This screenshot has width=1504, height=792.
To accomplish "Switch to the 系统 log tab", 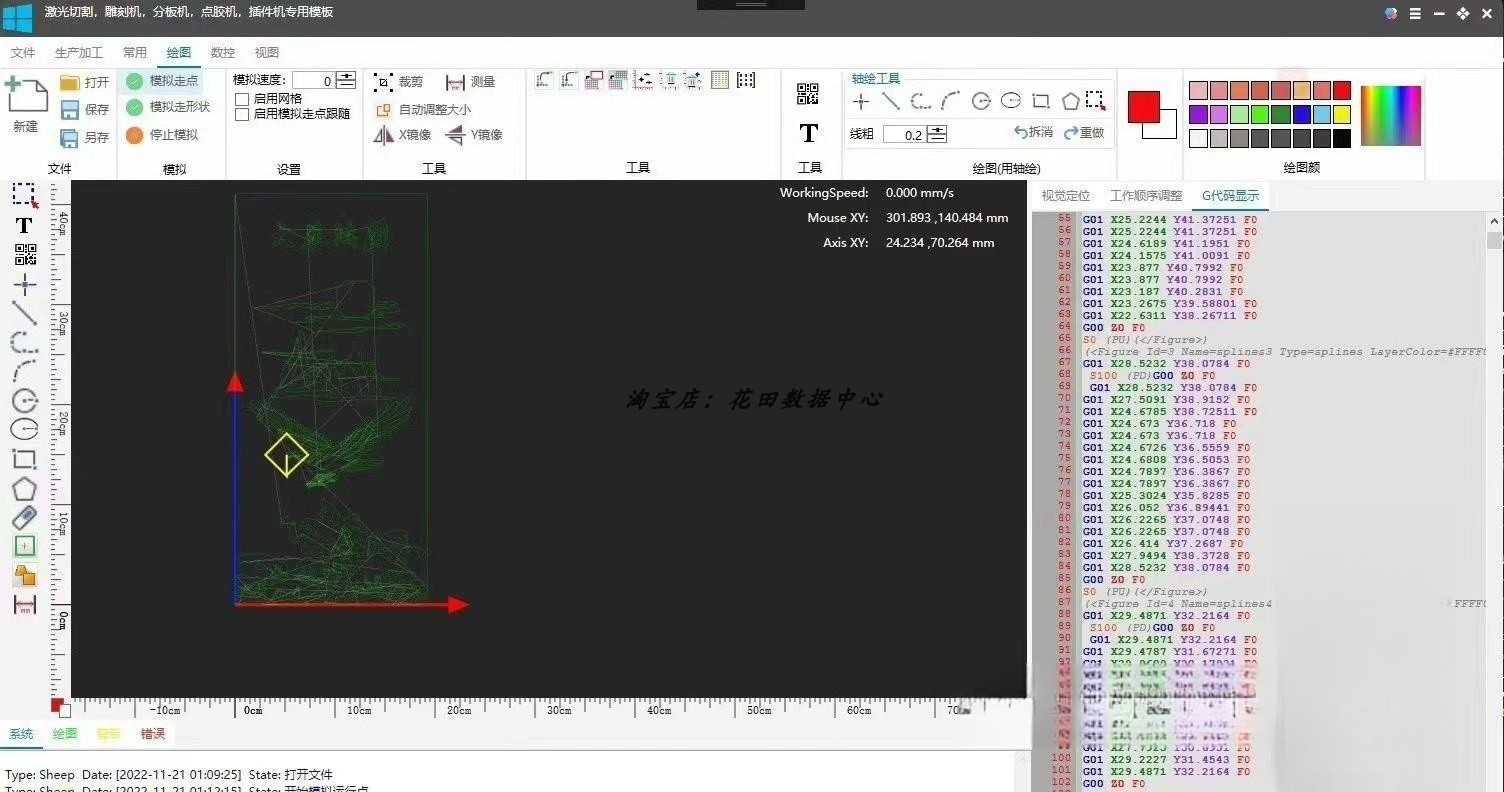I will click(x=21, y=734).
